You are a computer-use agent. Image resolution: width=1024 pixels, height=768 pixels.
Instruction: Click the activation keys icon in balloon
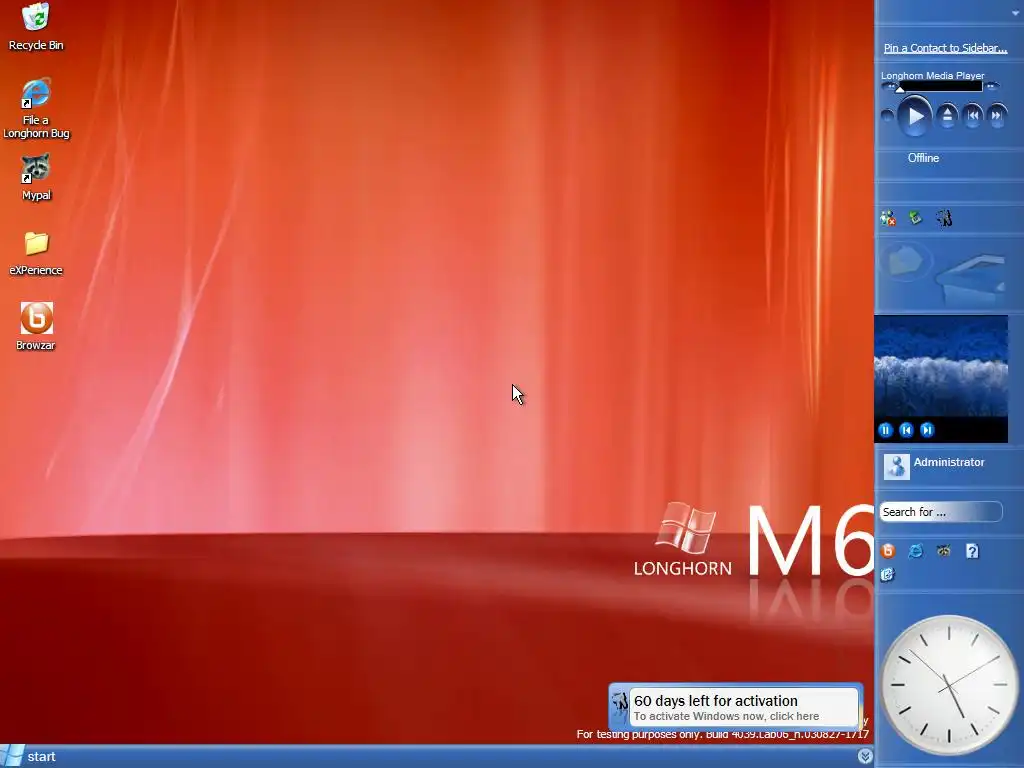[x=619, y=705]
